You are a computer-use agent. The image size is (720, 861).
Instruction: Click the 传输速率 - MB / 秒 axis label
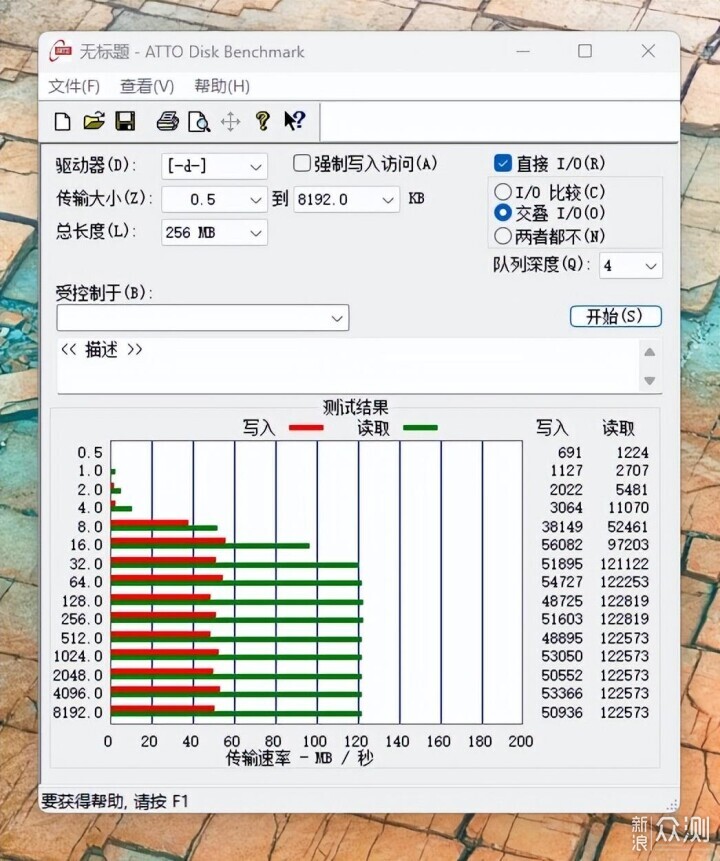pos(300,758)
